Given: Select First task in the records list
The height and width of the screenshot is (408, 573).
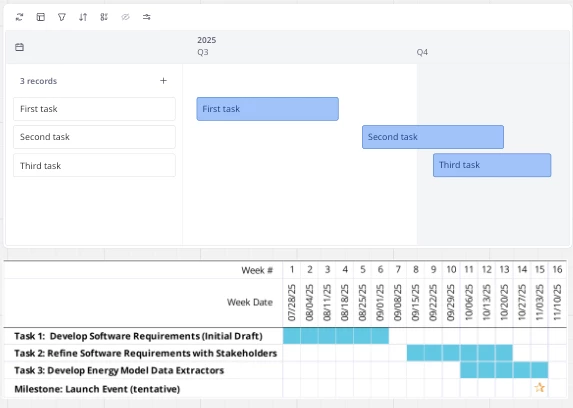Looking at the screenshot, I should click(x=94, y=109).
